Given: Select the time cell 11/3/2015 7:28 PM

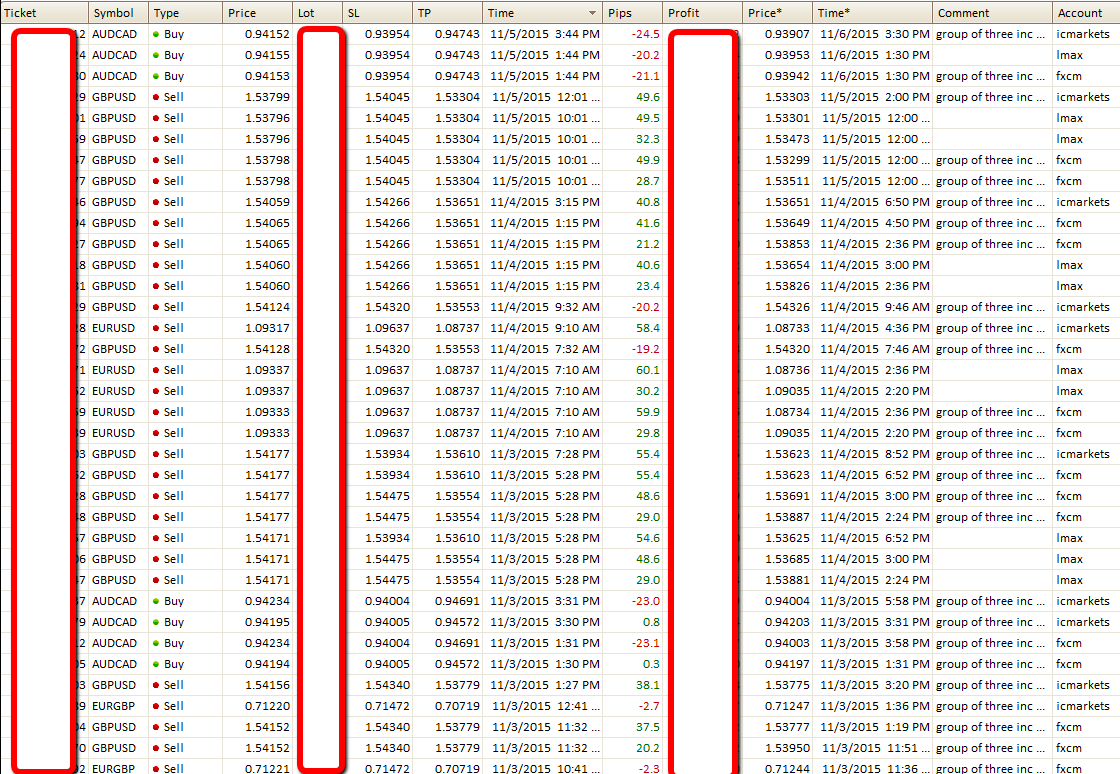Looking at the screenshot, I should pyautogui.click(x=544, y=454).
